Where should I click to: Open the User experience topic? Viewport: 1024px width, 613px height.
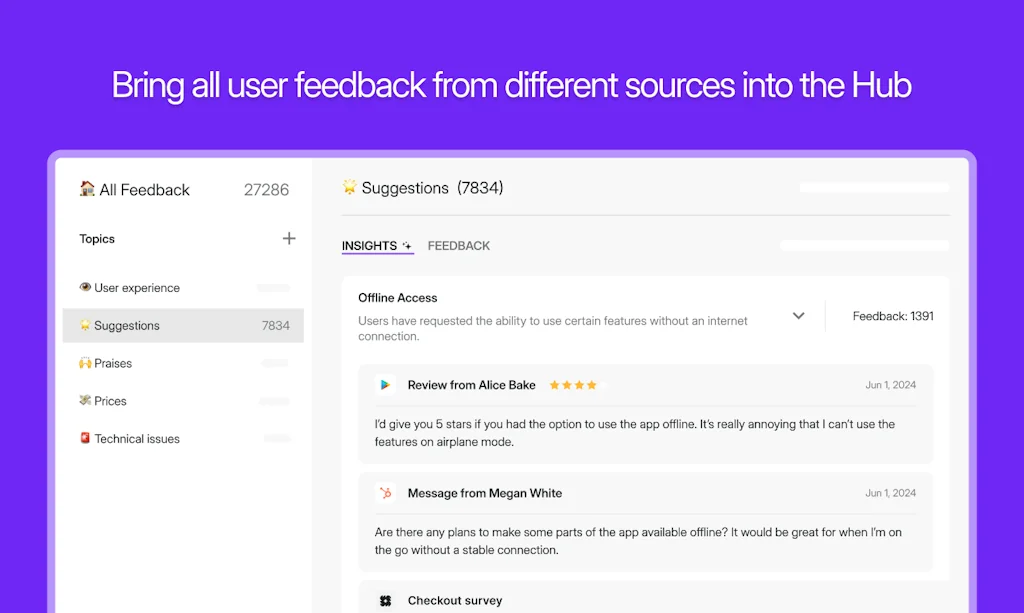tap(137, 288)
